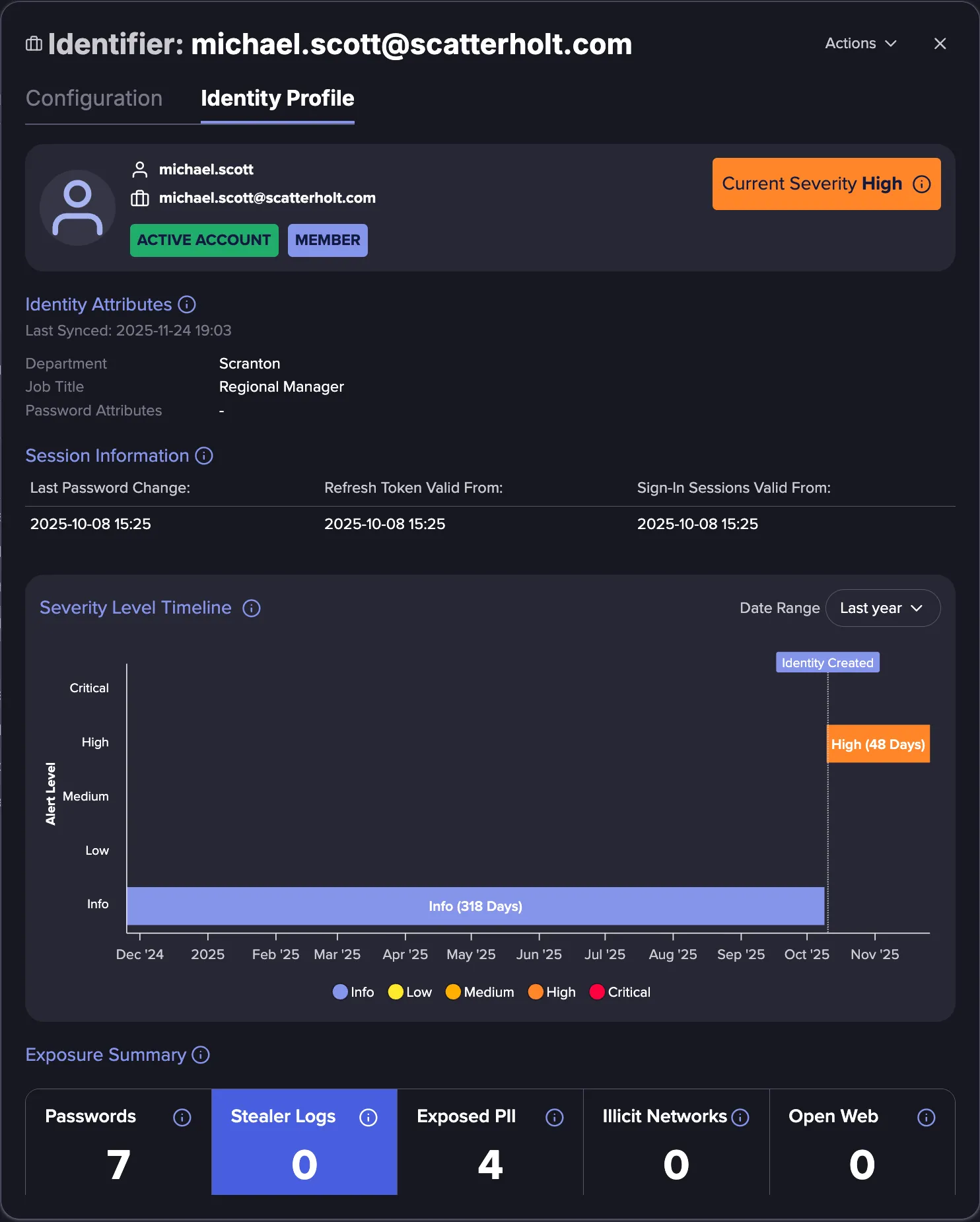Viewport: 980px width, 1222px height.
Task: Click the info icon on Current Severity High badge
Action: 922,184
